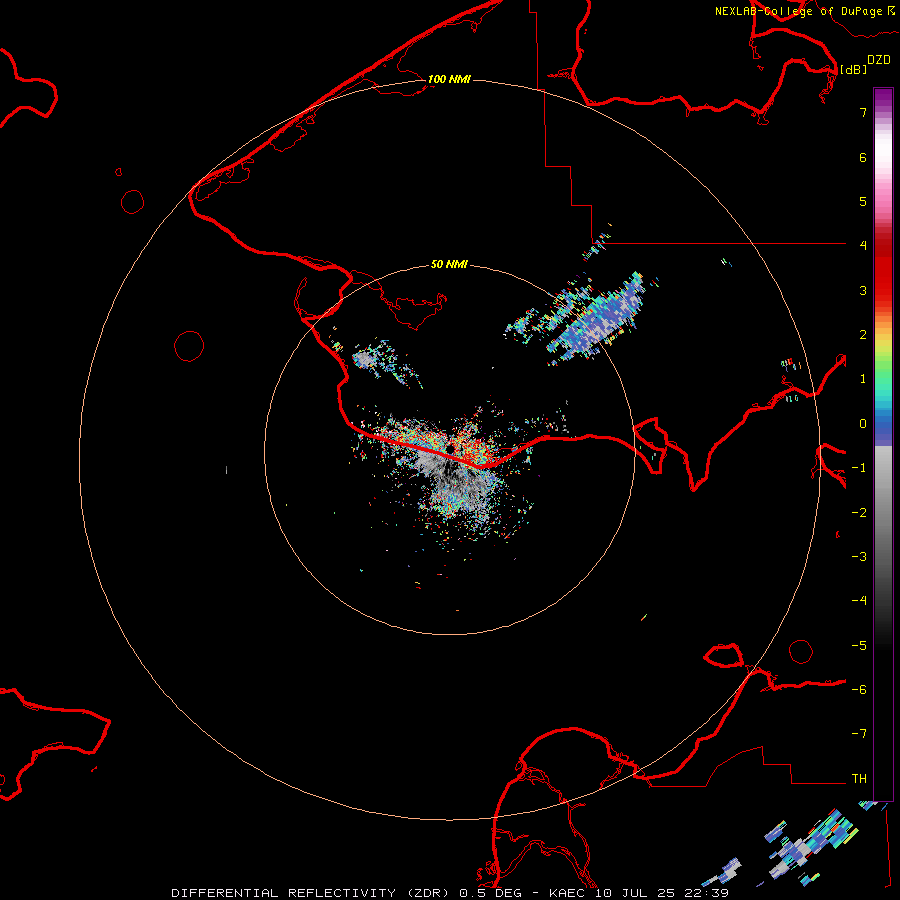
Task: Click the blue 0 dB band of color bar
Action: 883,426
